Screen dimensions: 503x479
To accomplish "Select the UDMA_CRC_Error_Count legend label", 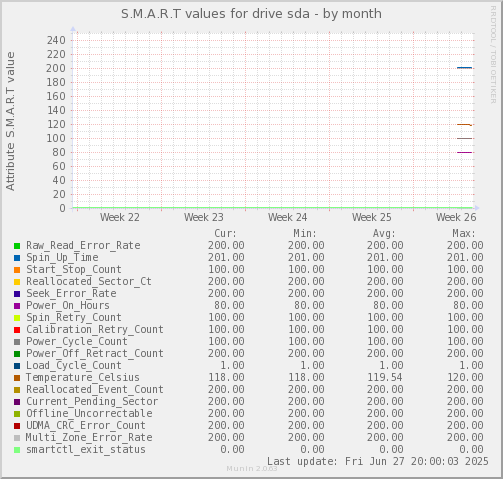I will [x=86, y=426].
